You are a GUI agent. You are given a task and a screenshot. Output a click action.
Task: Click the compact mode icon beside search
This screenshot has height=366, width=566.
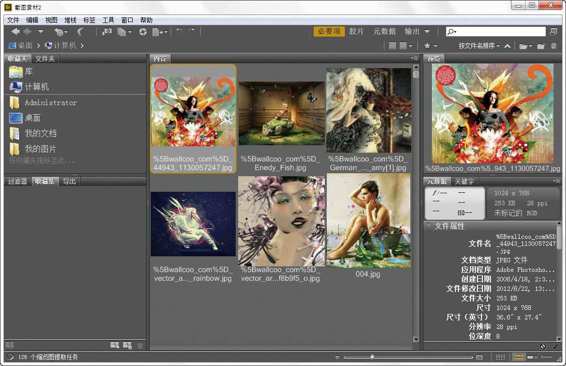(x=554, y=32)
